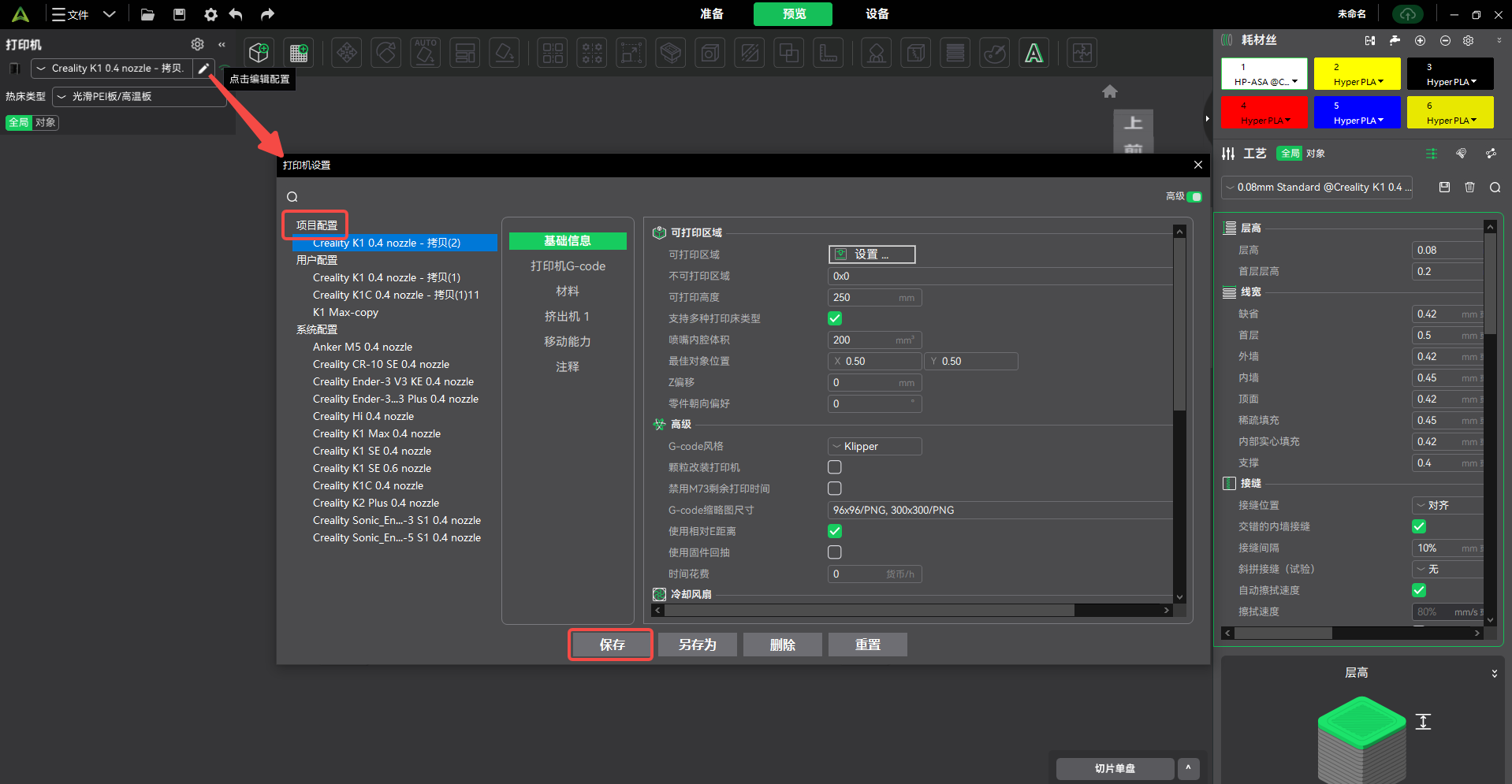
Task: Switch printer panel to 对象 mode
Action: (x=45, y=122)
